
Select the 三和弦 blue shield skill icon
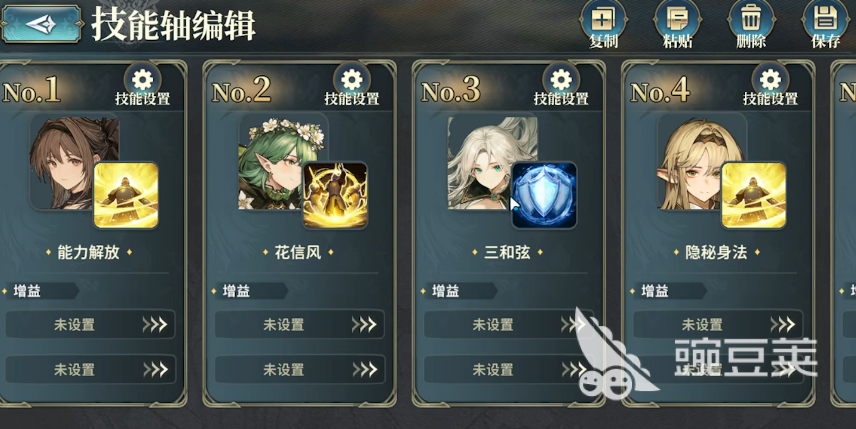[544, 195]
